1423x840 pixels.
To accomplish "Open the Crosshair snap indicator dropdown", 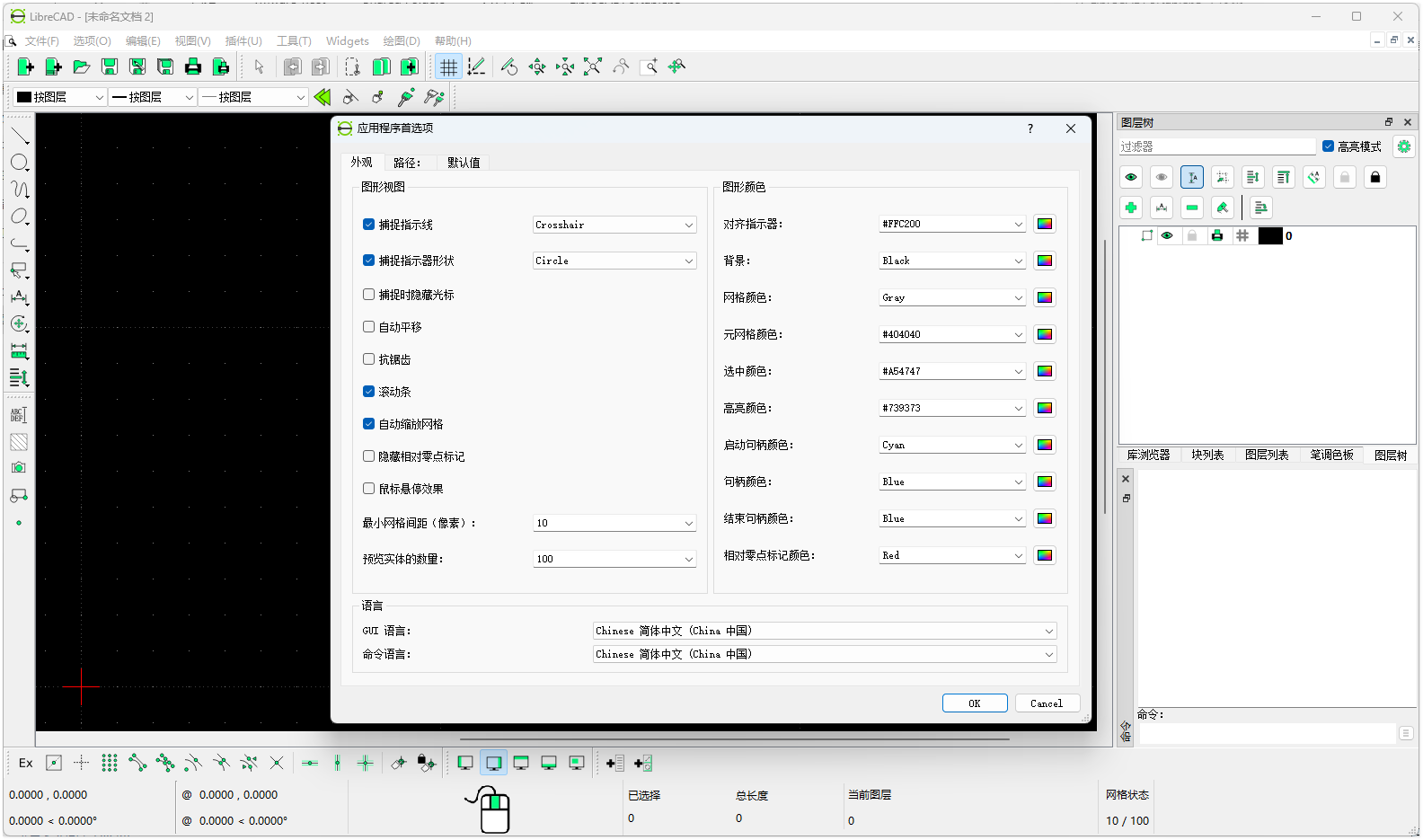I will coord(614,225).
